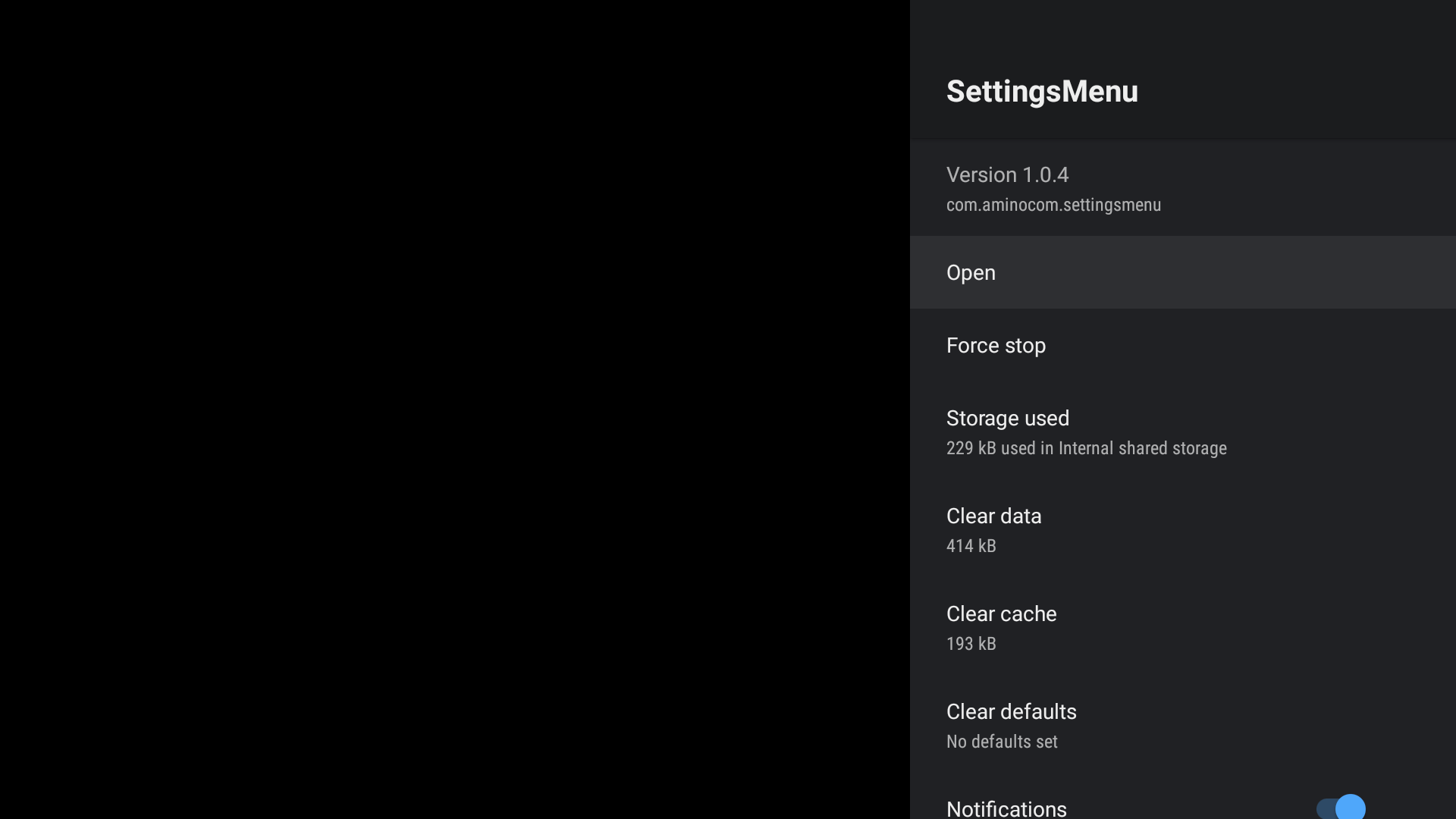The image size is (1456, 819).
Task: Click the 229 kB used storage subtitle
Action: click(x=1086, y=448)
